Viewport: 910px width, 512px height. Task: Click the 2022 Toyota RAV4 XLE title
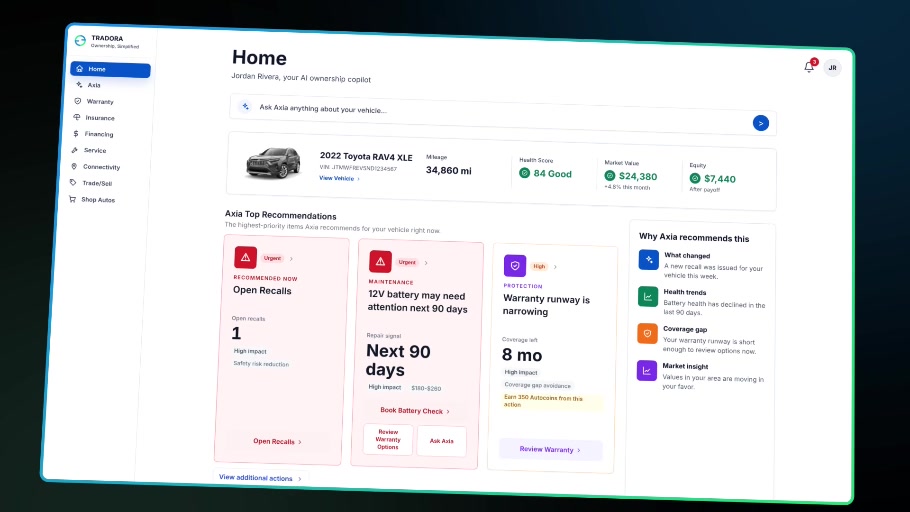coord(366,157)
